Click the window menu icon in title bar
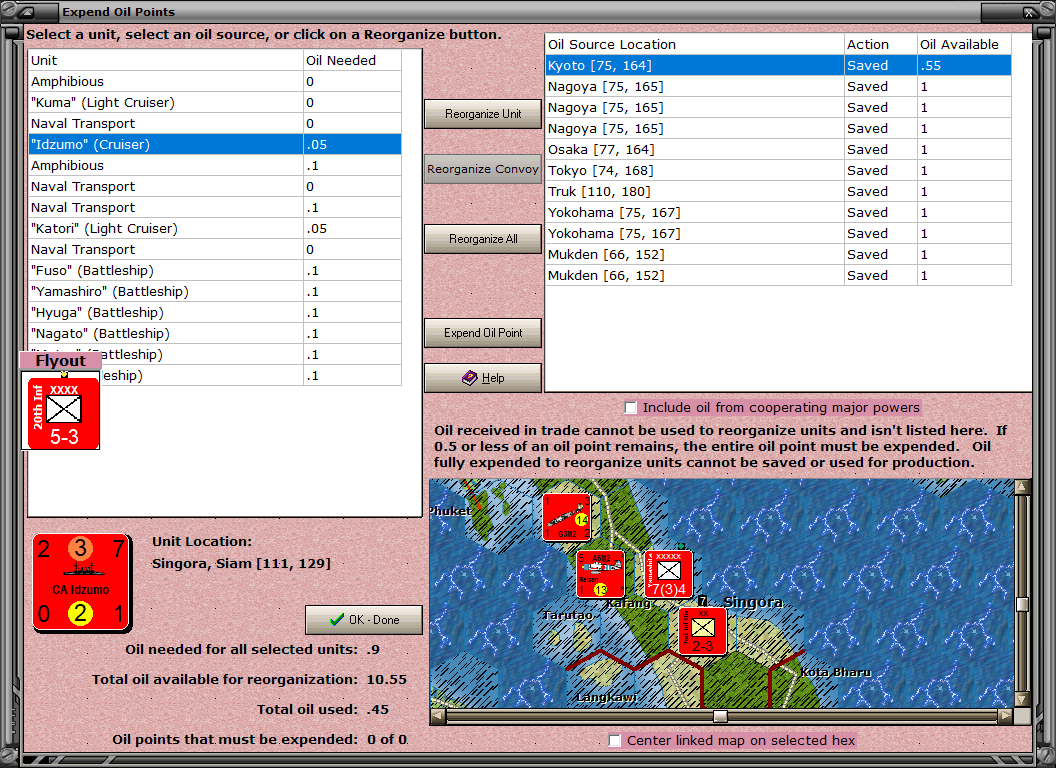Image resolution: width=1056 pixels, height=768 pixels. pyautogui.click(x=26, y=11)
